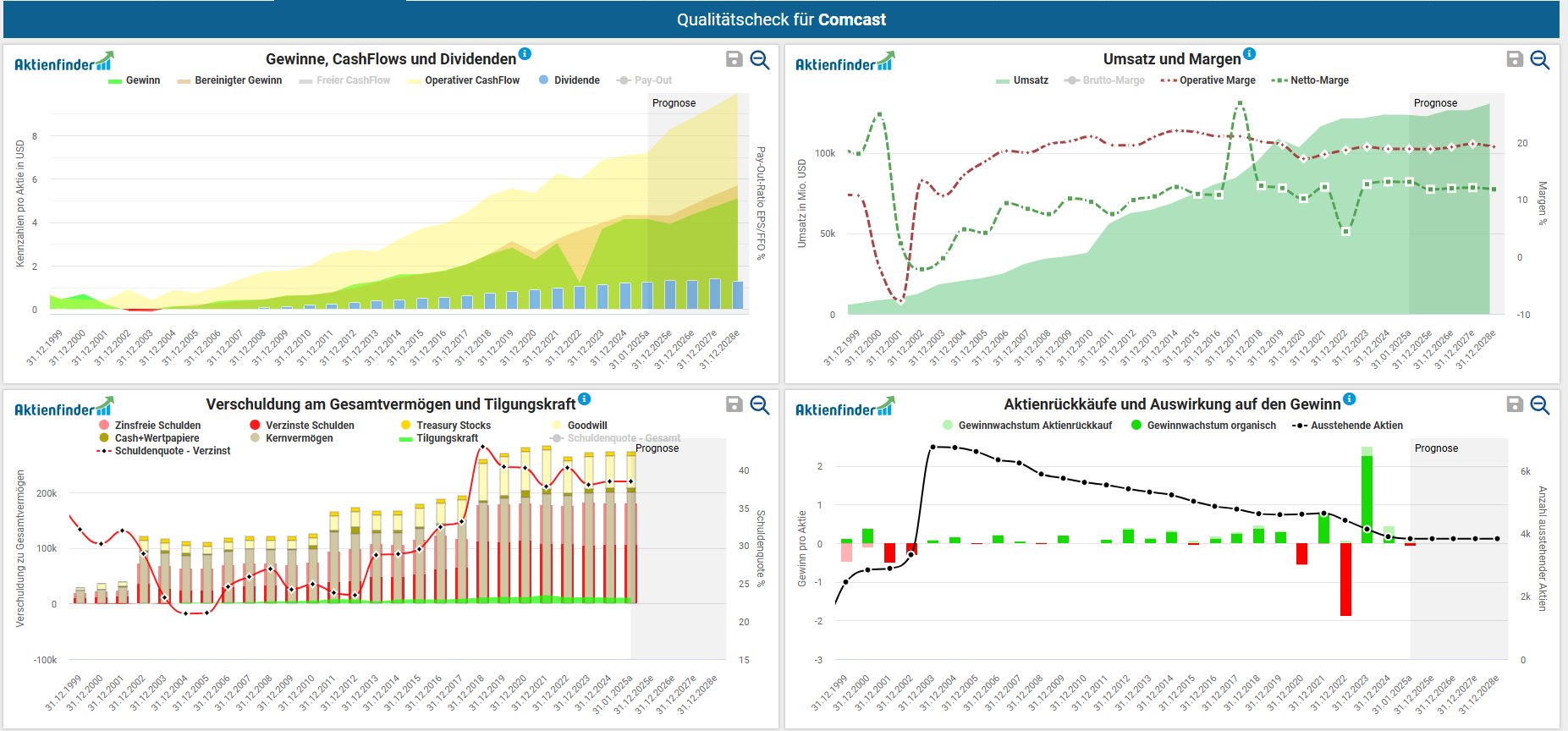Save the Gewinne, CashFlows und Dividenden chart
Viewport: 1568px width, 731px height.
[734, 59]
